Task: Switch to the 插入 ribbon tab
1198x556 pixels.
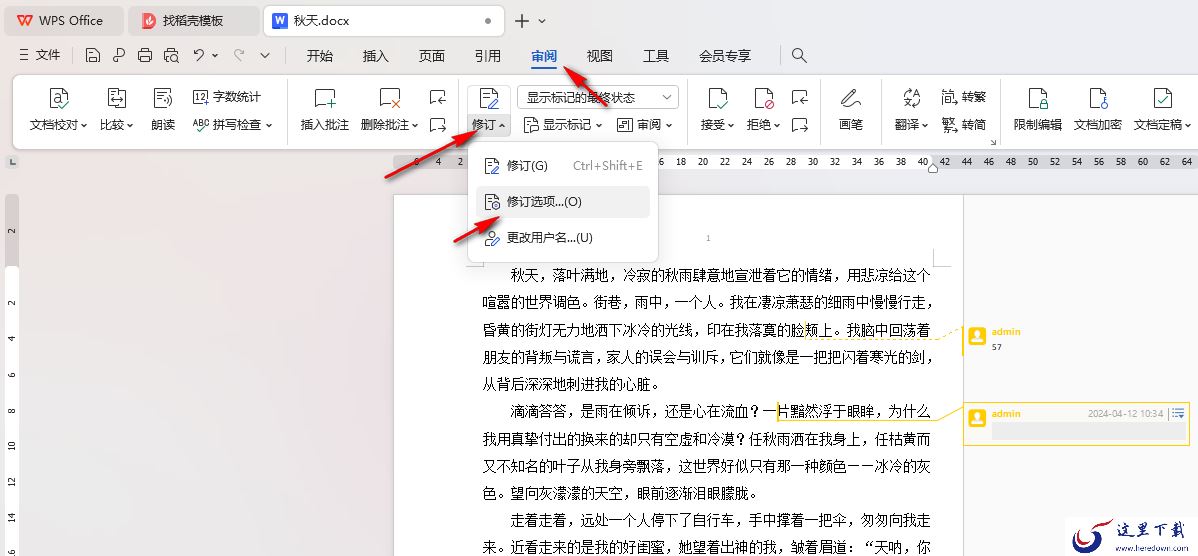Action: [x=375, y=55]
